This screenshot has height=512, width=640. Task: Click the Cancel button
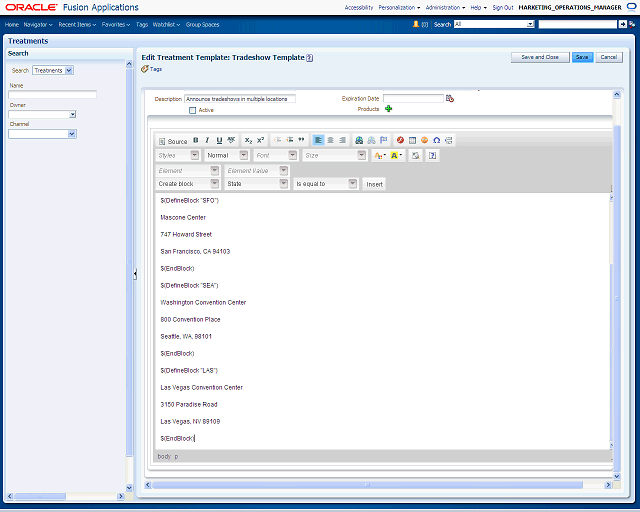tap(609, 57)
